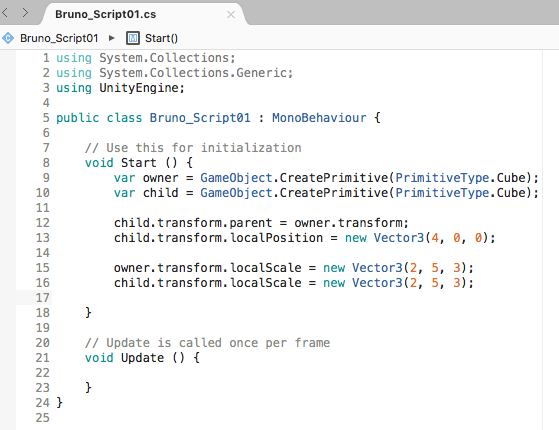The image size is (559, 430).
Task: Click the breadcrumb separator triangle
Action: point(111,38)
